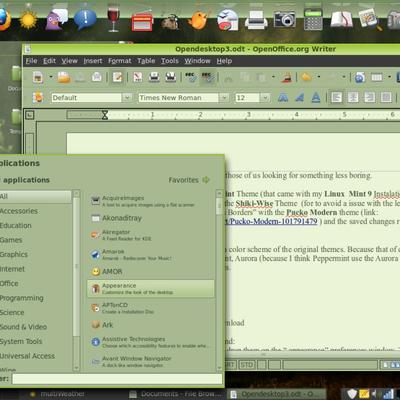Click the applications list vertical scrollbar
This screenshot has height=400, width=400.
tap(219, 280)
